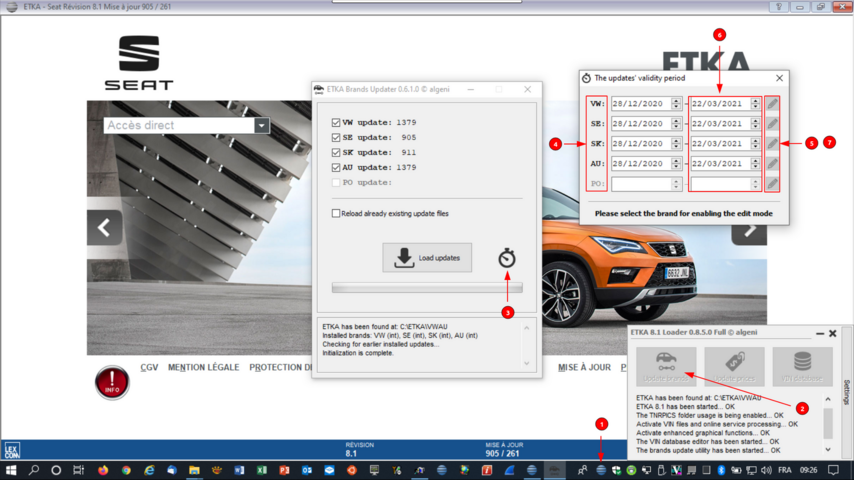Click the pencil edit icon for the PO row
This screenshot has height=480, width=854.
point(772,184)
